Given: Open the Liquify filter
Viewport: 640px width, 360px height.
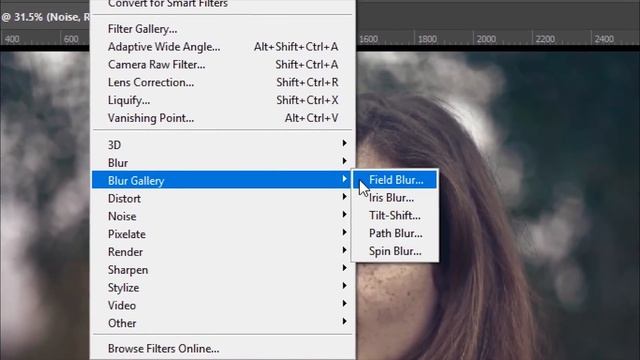Looking at the screenshot, I should [x=222, y=100].
